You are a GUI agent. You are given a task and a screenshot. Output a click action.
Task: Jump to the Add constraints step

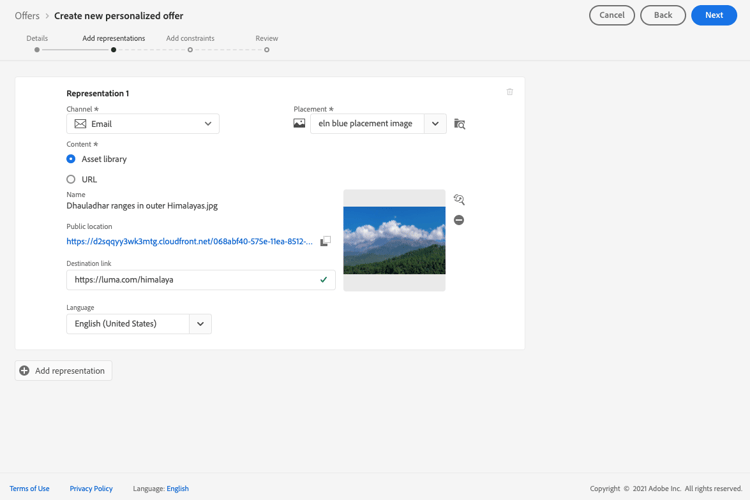click(190, 49)
